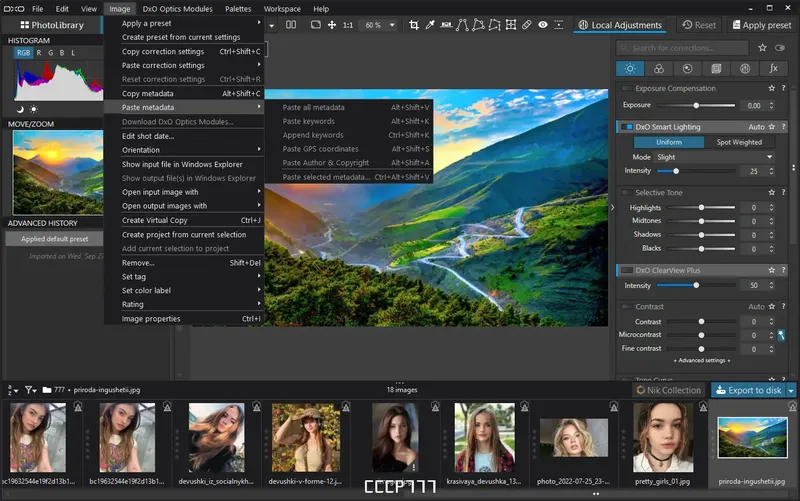The image size is (800, 501).
Task: Click the Export to disk button
Action: click(x=748, y=390)
